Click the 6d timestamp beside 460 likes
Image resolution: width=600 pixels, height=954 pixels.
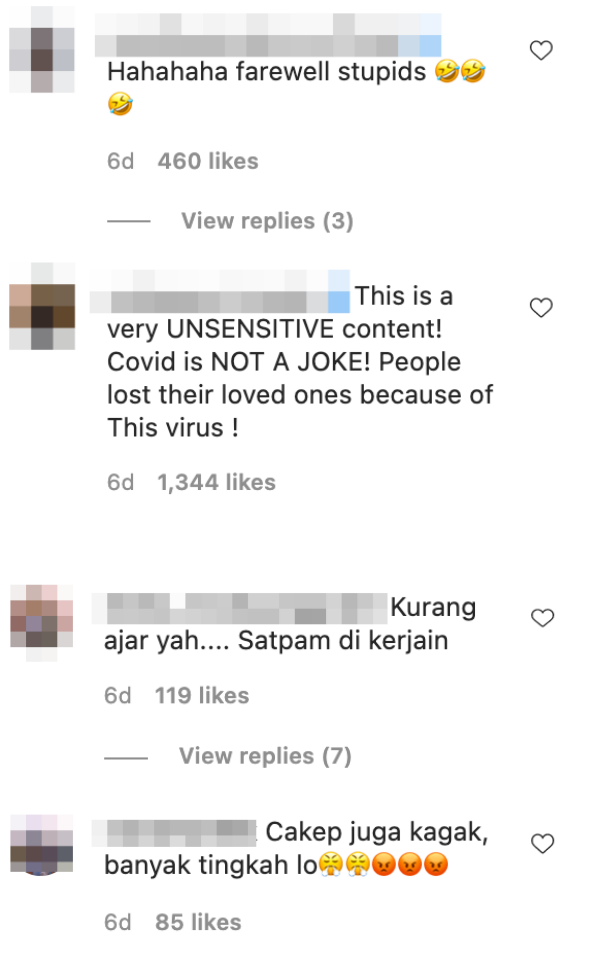click(120, 161)
